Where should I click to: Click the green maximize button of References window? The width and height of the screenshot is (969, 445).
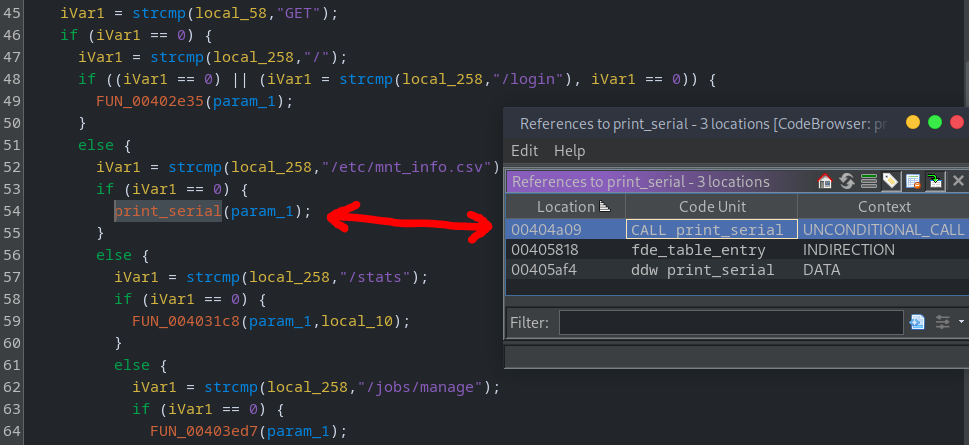pyautogui.click(x=935, y=122)
